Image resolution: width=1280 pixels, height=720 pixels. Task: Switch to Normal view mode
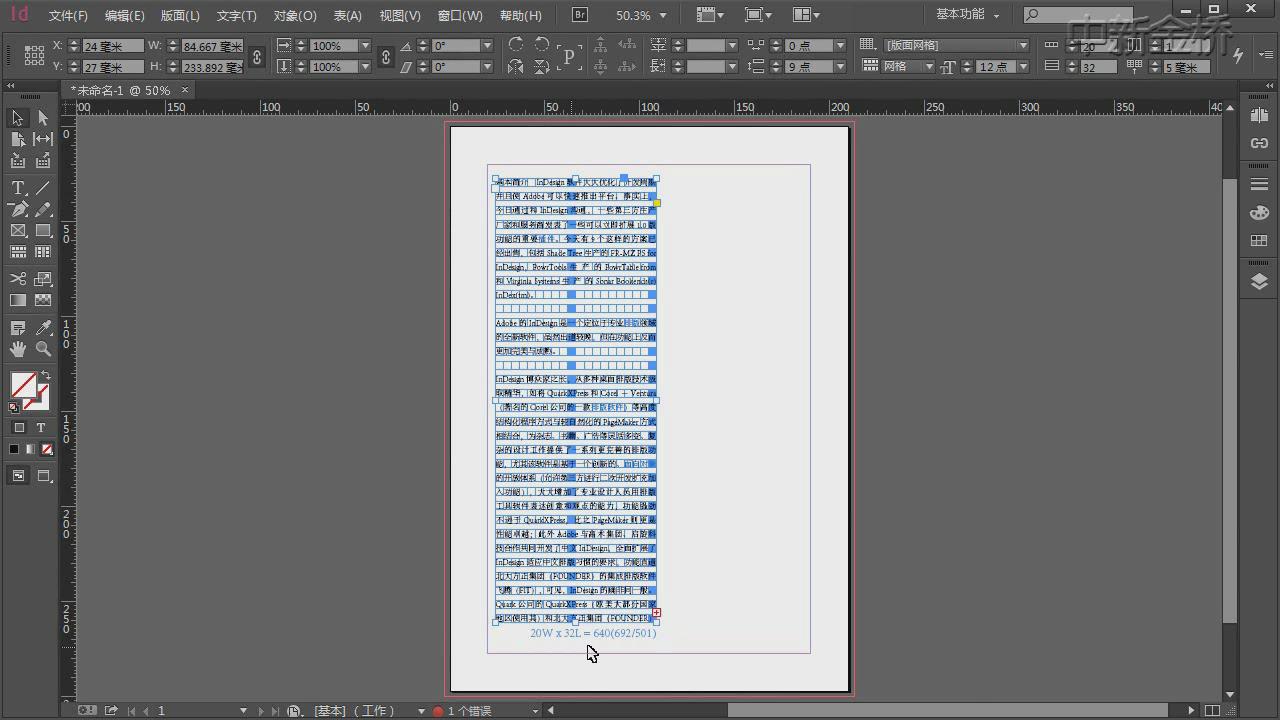point(18,476)
